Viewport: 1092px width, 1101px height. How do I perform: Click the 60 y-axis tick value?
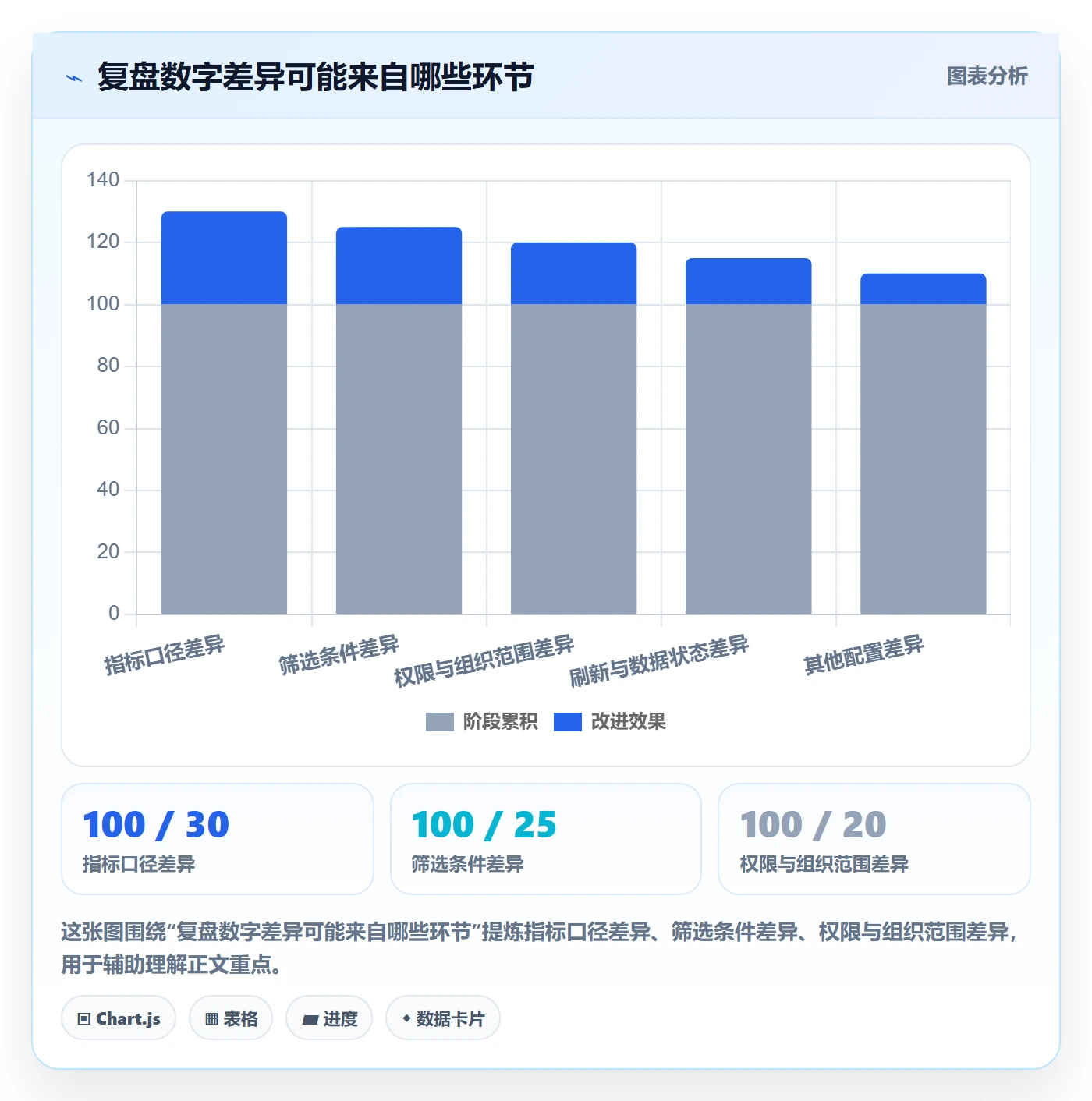point(108,428)
